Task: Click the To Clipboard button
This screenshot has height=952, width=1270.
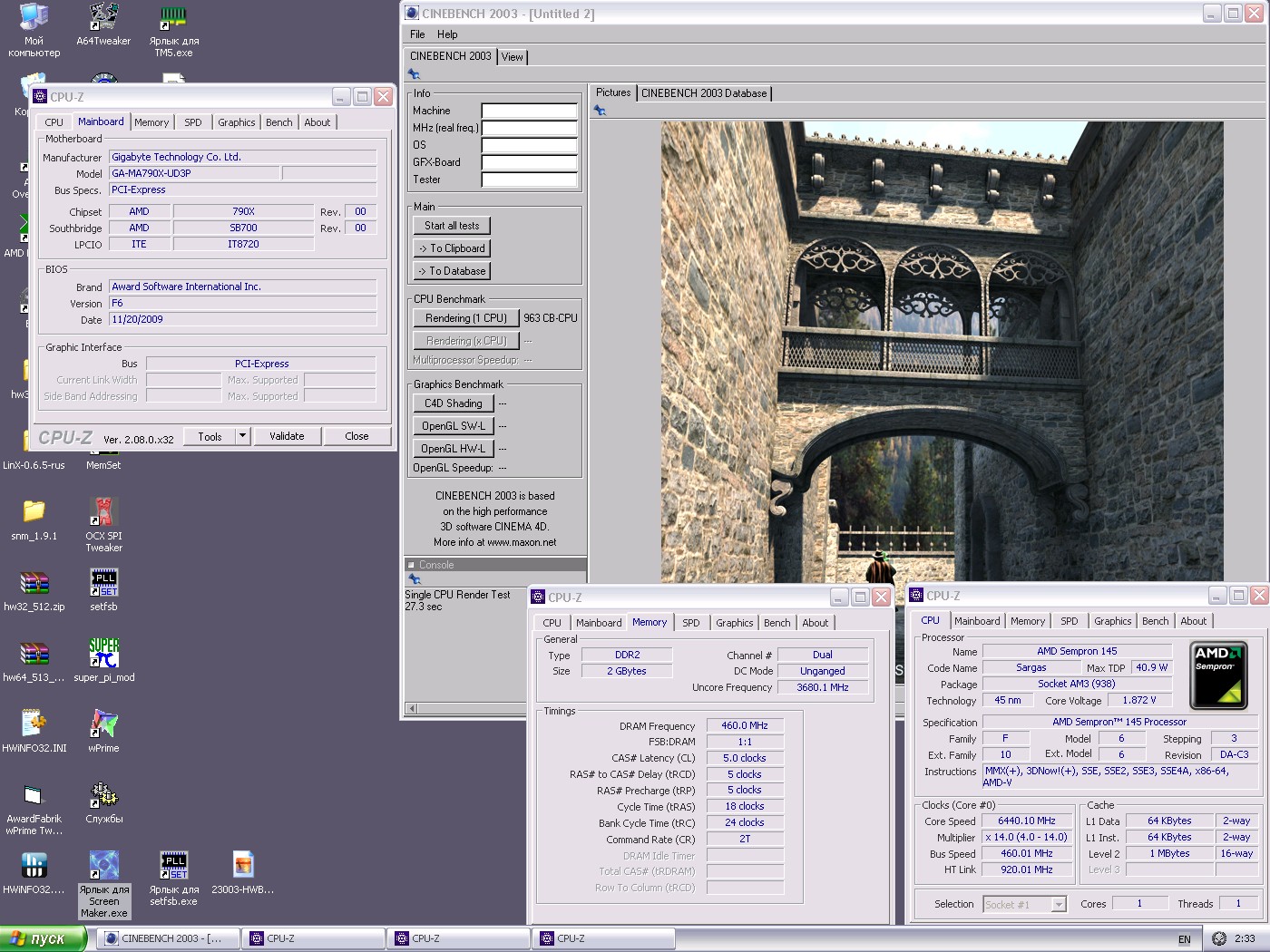Action: point(452,248)
